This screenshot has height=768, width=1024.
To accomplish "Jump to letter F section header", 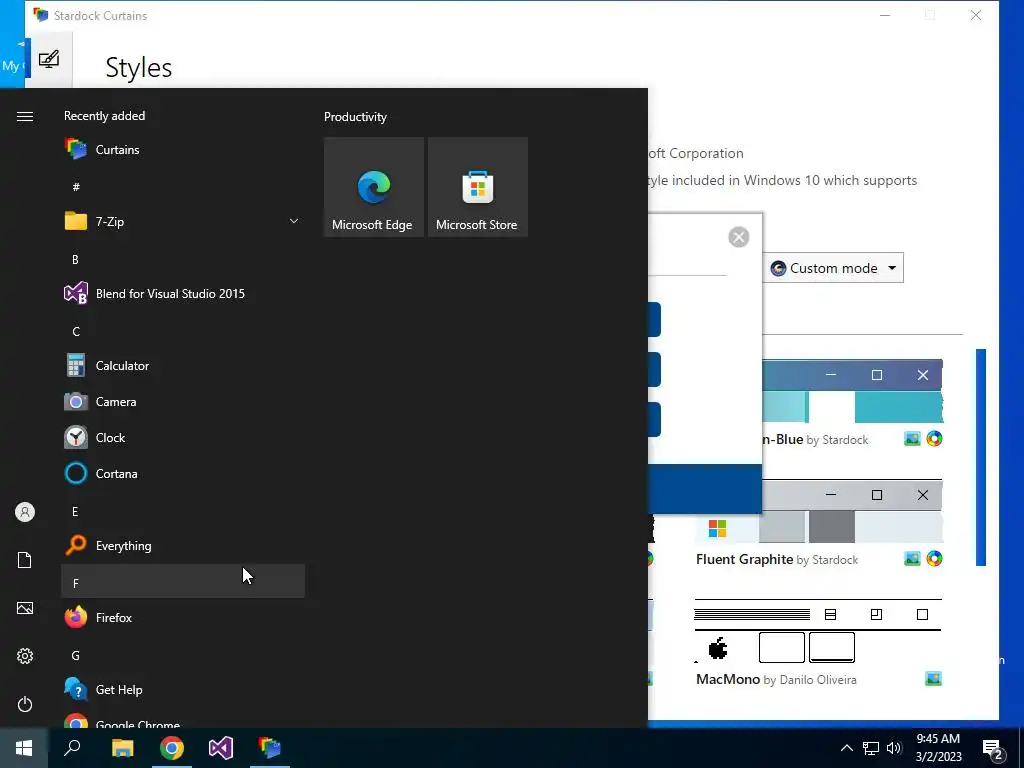I will coord(183,581).
